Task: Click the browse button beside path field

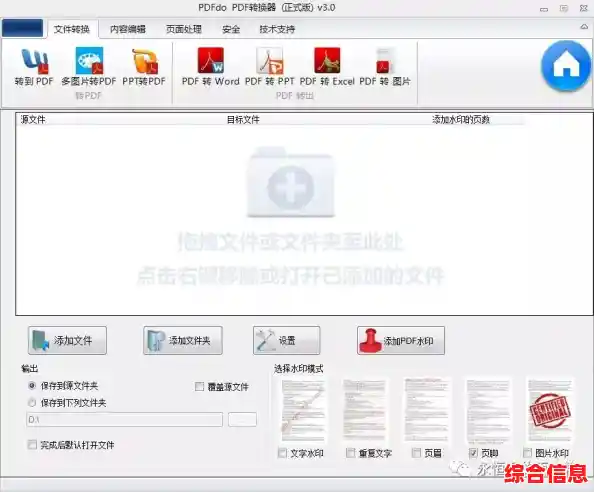Action: 242,419
